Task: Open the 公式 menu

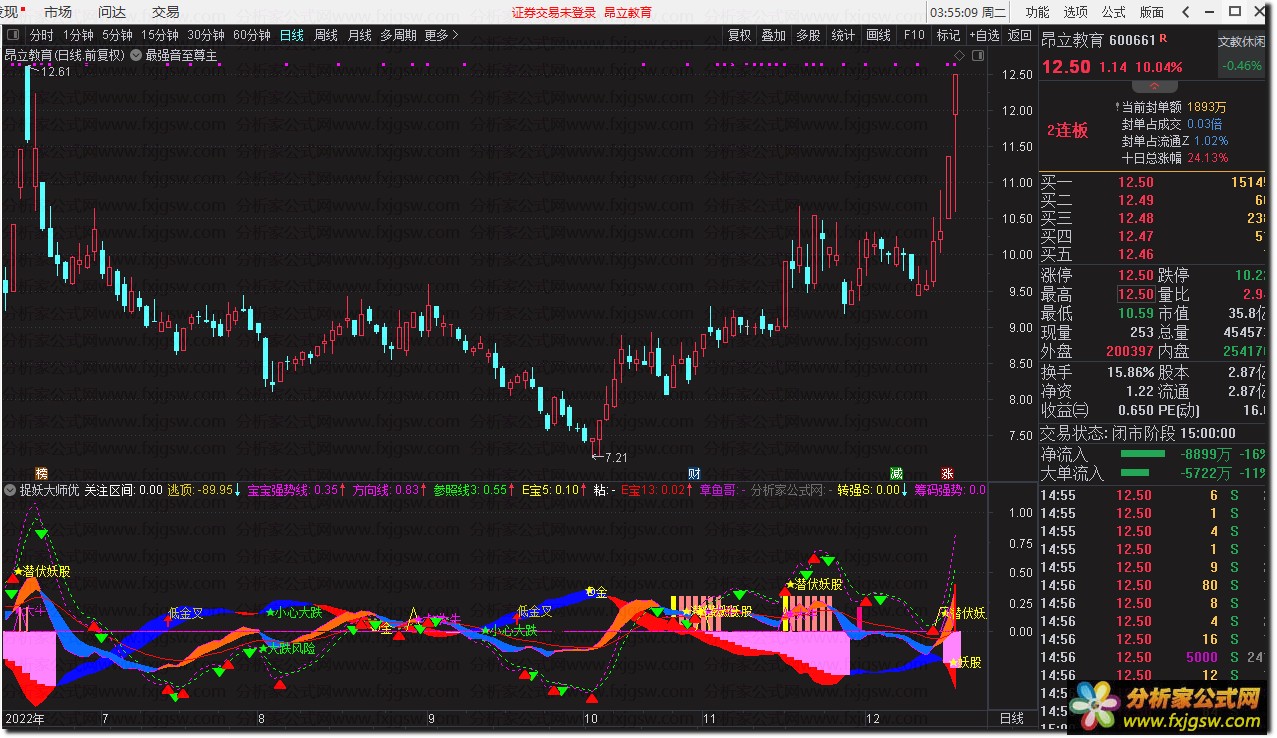Action: (1113, 12)
